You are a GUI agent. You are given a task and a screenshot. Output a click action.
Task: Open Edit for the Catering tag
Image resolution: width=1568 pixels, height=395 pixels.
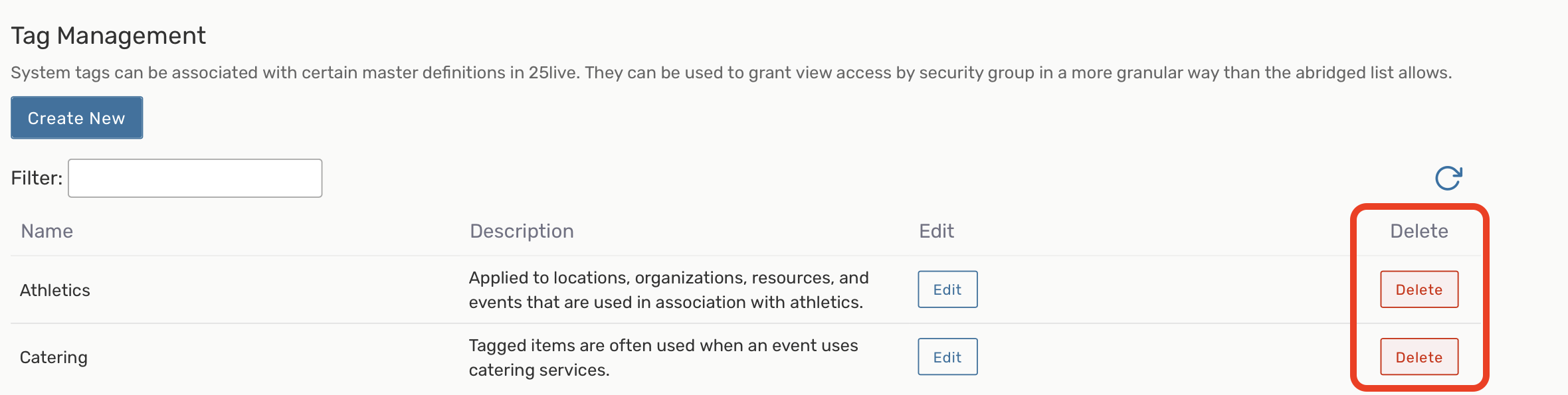pos(947,357)
